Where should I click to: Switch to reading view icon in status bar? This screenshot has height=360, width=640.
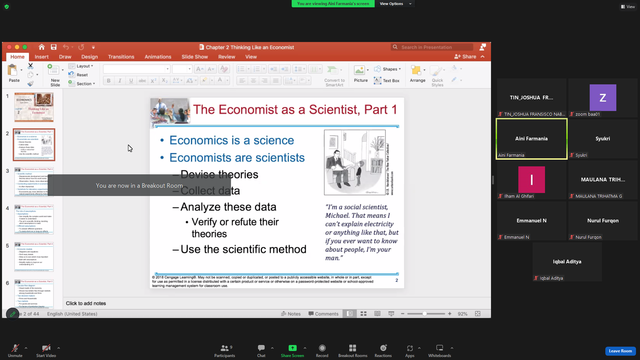(377, 313)
